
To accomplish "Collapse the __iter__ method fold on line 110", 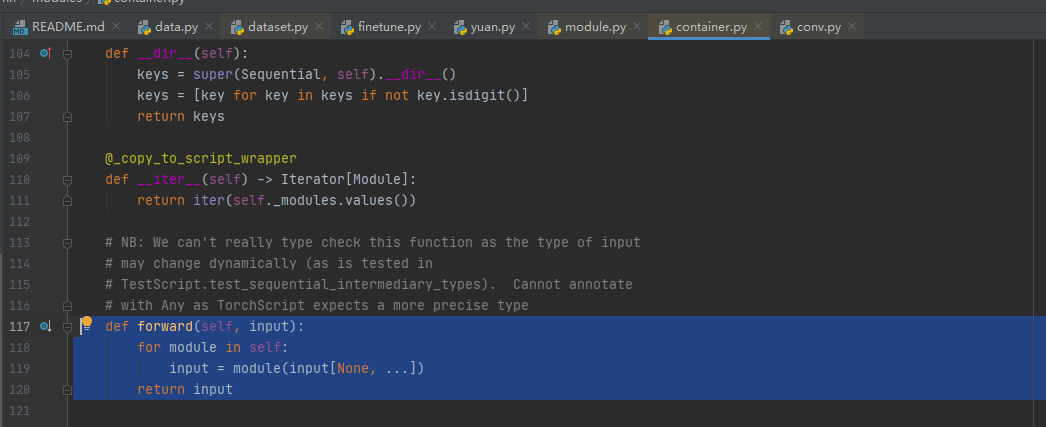I will pos(67,179).
